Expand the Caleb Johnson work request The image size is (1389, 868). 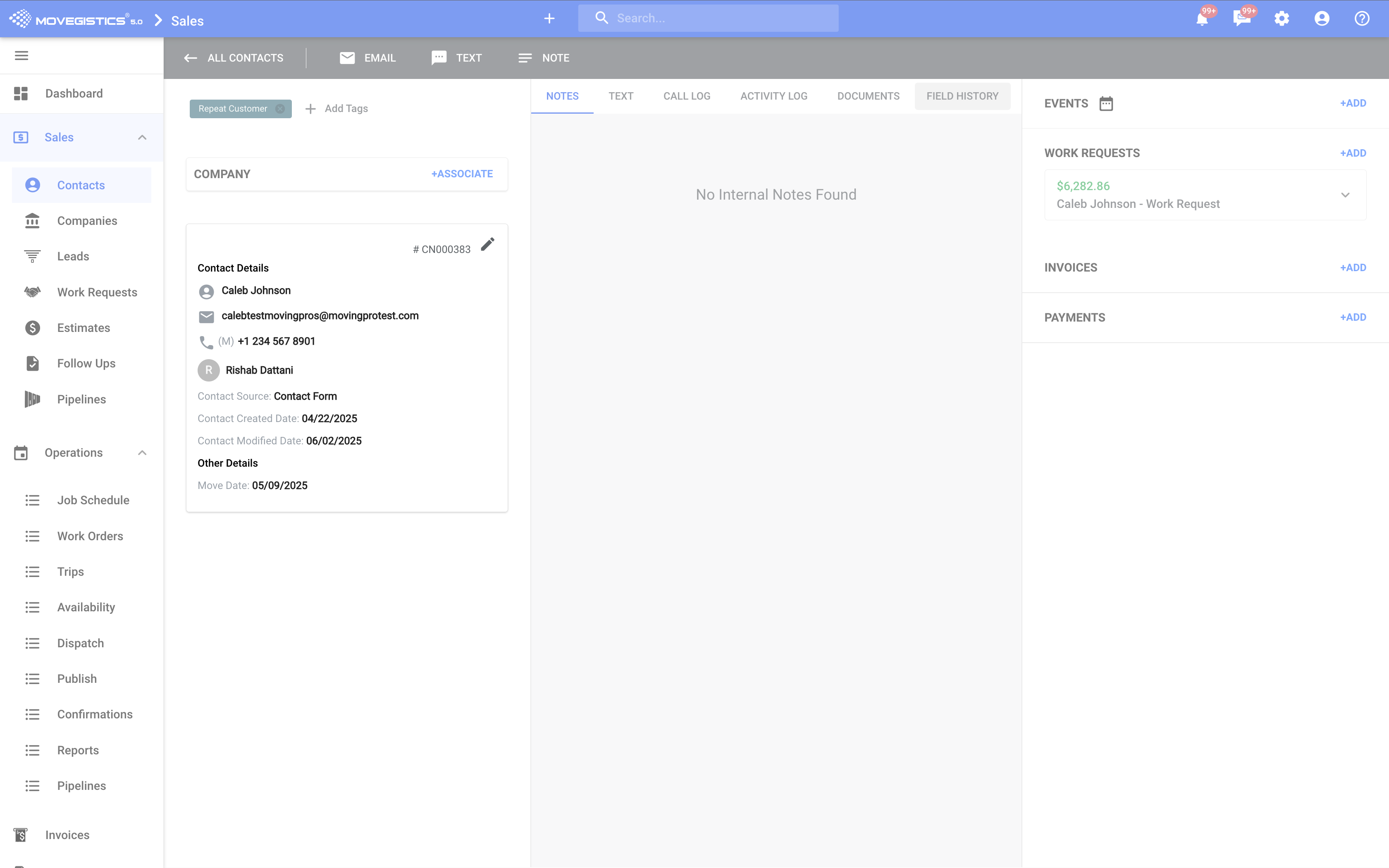tap(1345, 195)
